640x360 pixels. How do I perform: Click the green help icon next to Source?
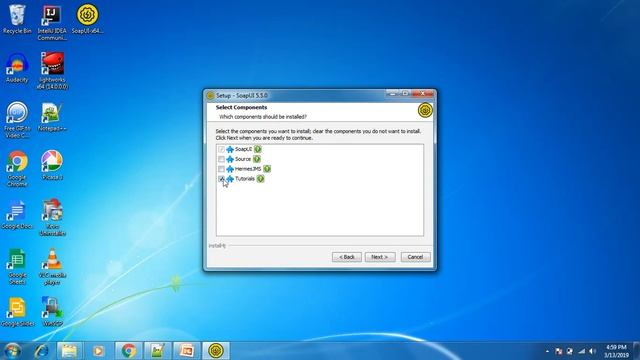(257, 159)
